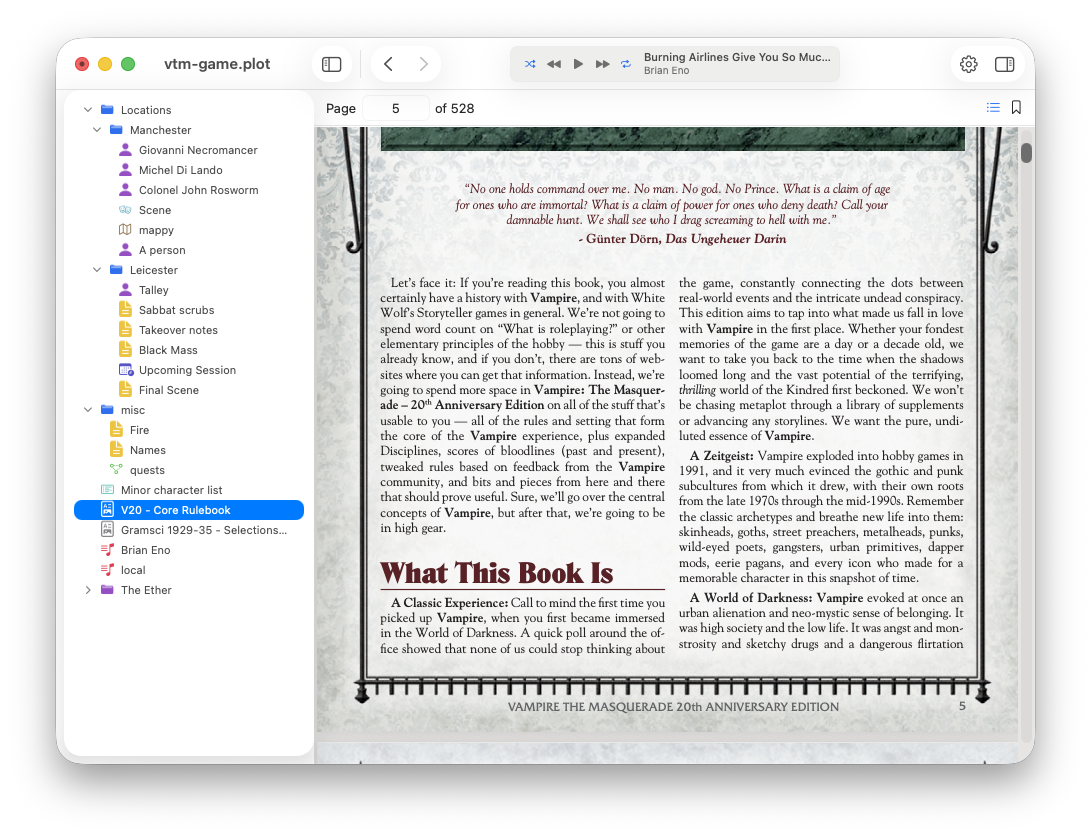The image size is (1091, 838).
Task: Open the Brian Eno music playlist
Action: [x=189, y=550]
